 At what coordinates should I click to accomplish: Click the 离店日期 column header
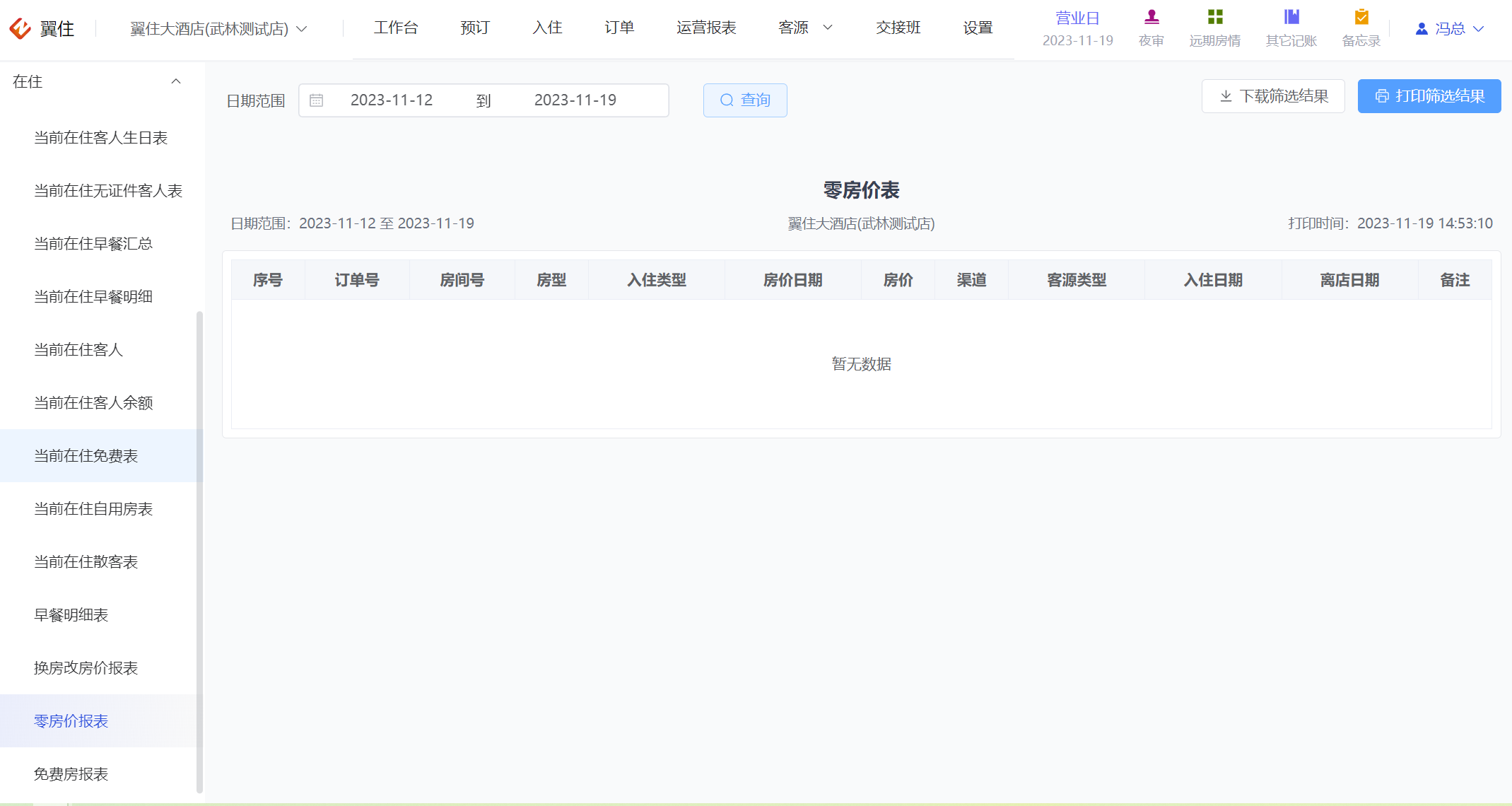[x=1350, y=280]
